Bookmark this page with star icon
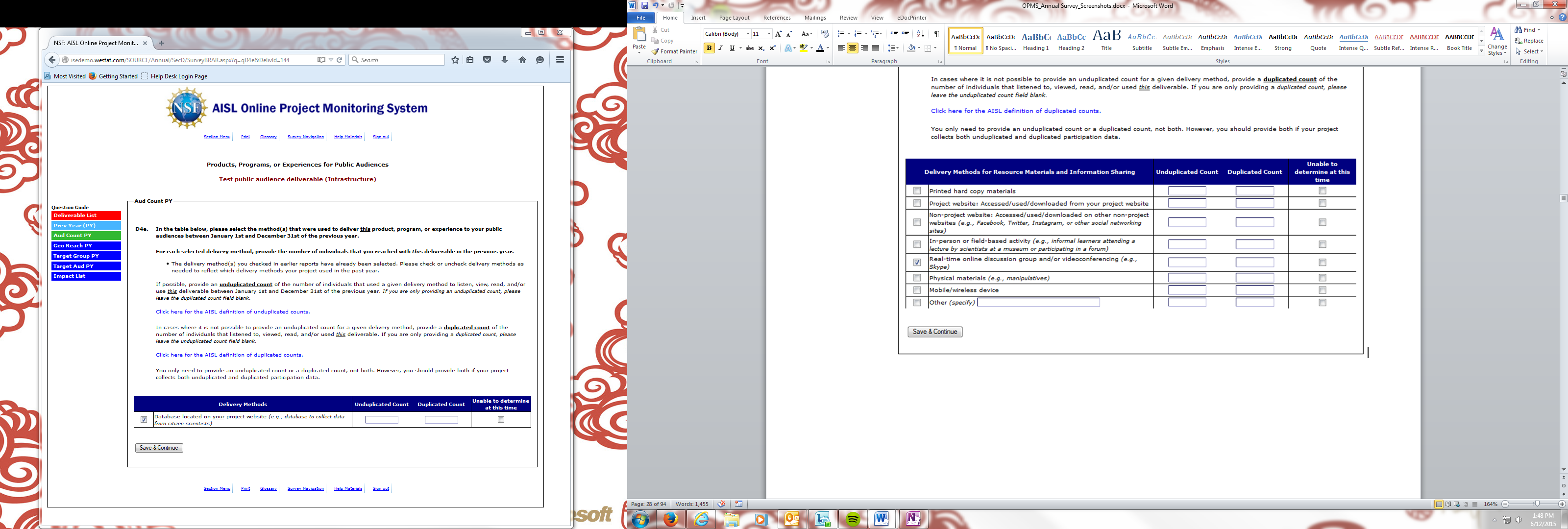The height and width of the screenshot is (529, 1568). pyautogui.click(x=455, y=60)
